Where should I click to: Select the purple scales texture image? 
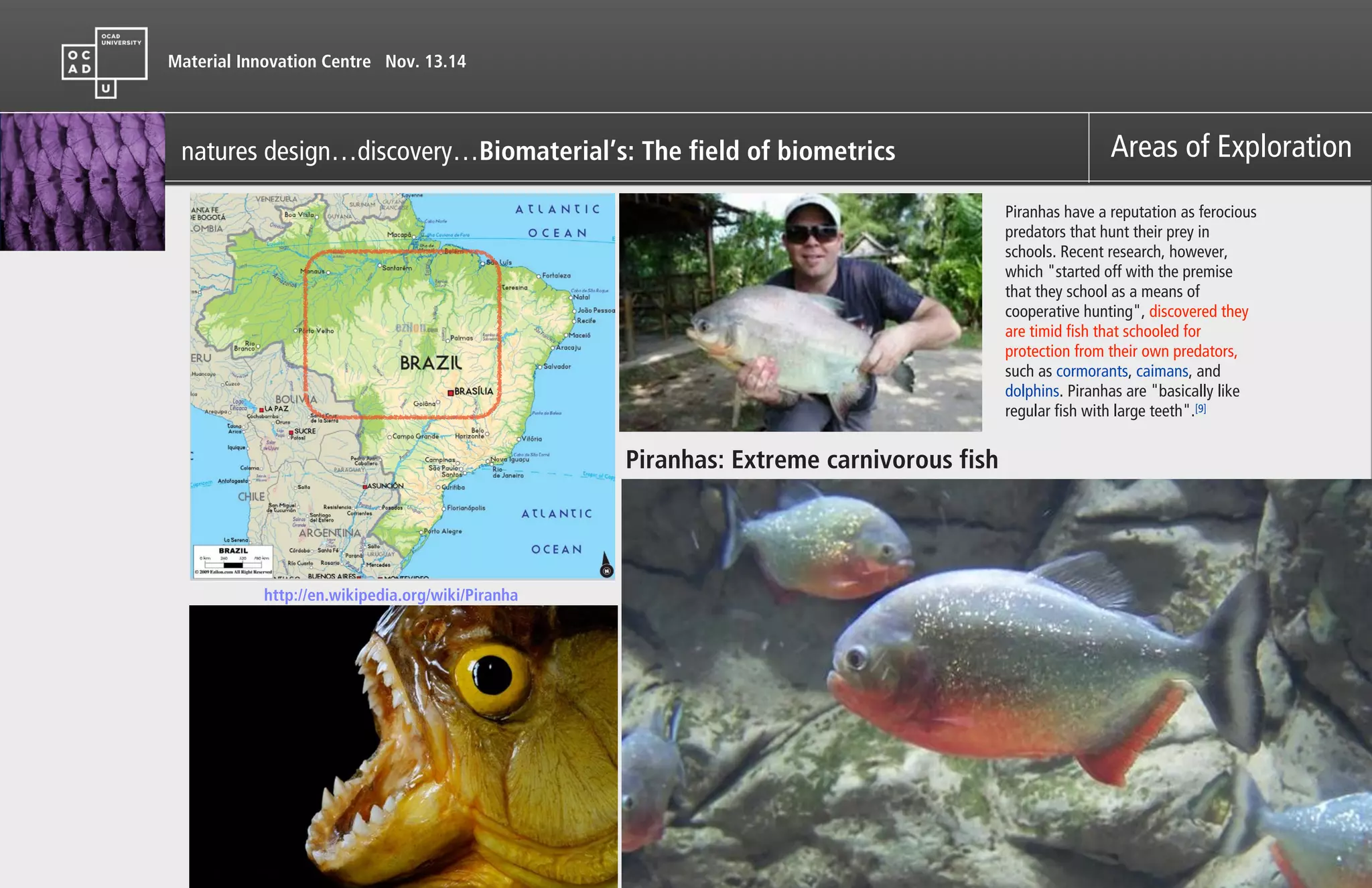click(x=82, y=182)
